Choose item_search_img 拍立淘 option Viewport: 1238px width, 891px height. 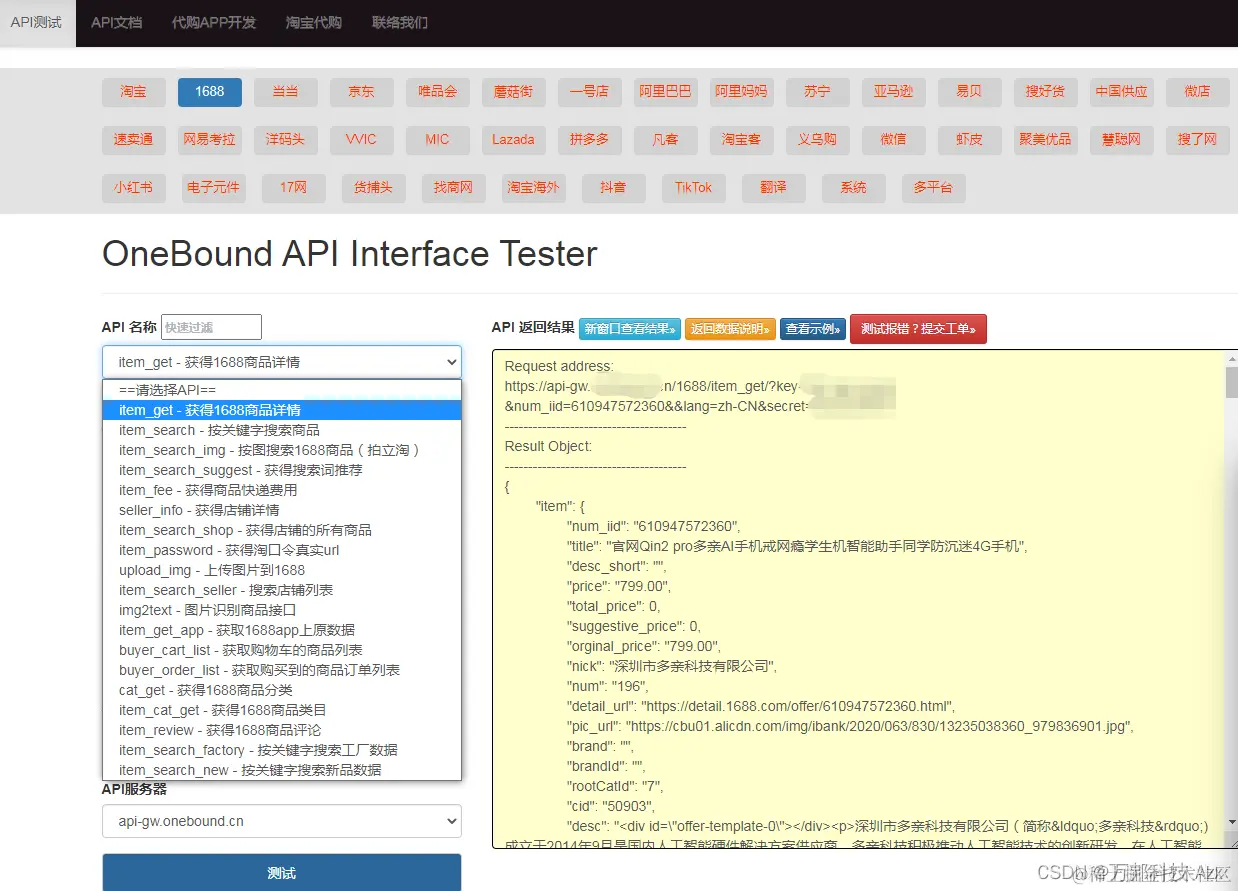[282, 450]
